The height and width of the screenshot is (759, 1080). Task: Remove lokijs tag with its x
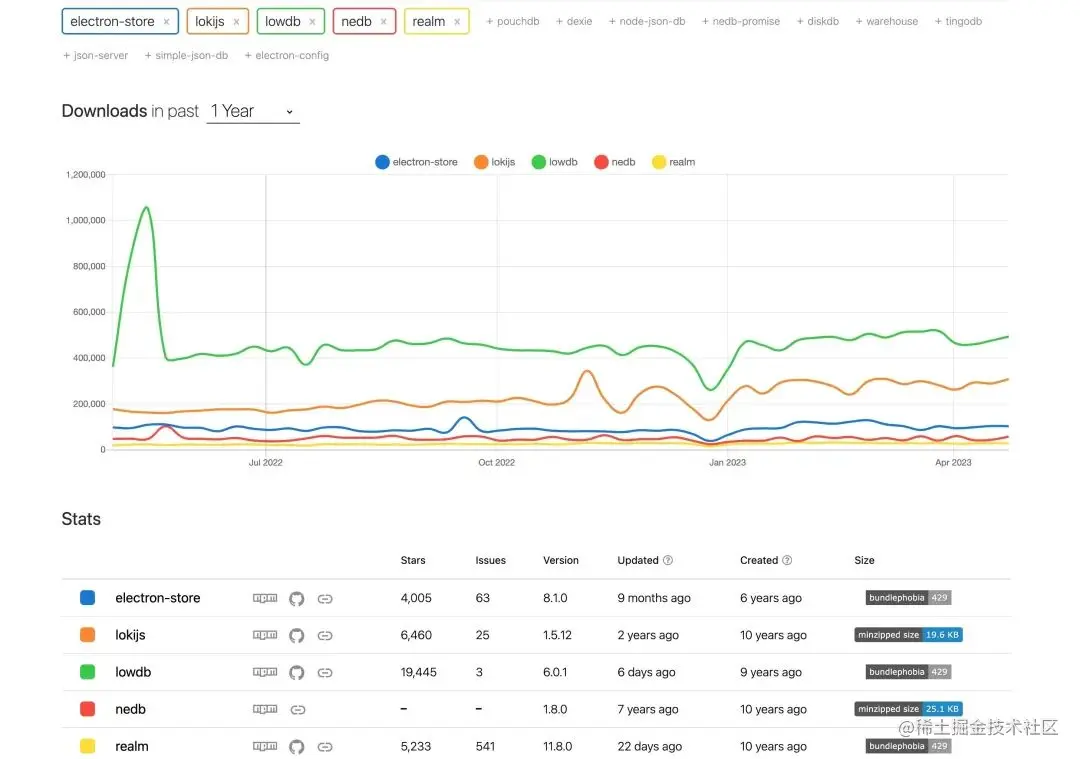[236, 22]
